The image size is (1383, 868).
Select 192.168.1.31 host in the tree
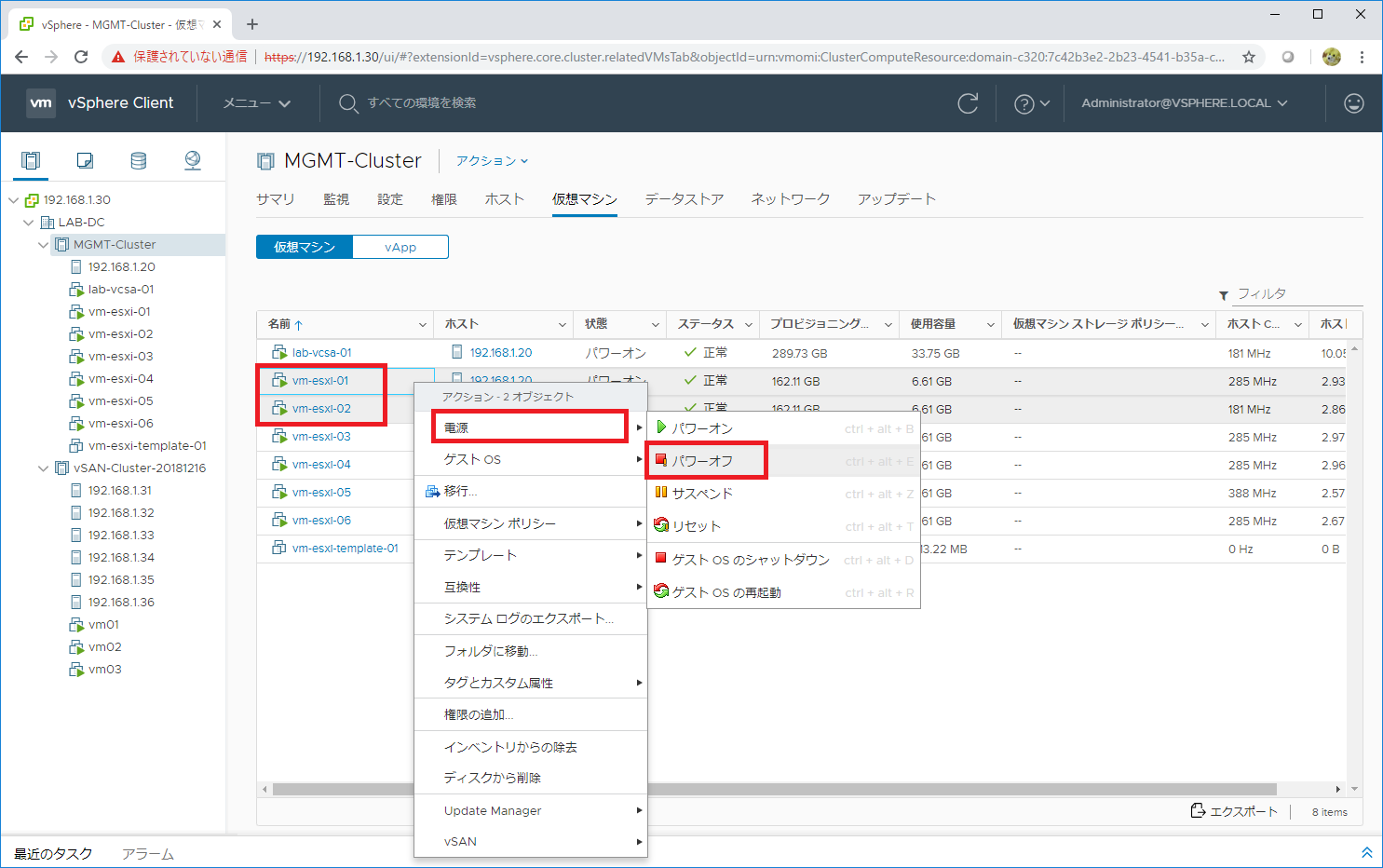tap(121, 491)
